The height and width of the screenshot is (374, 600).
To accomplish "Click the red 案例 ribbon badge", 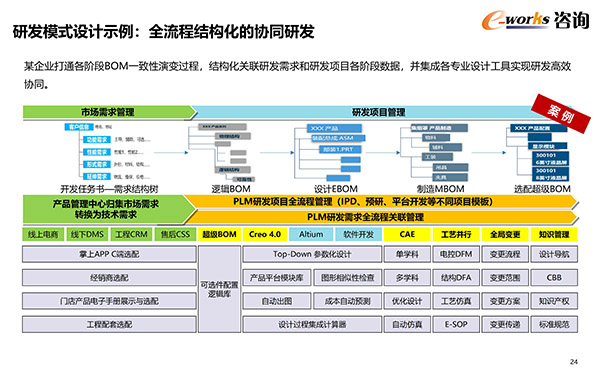I will point(561,113).
